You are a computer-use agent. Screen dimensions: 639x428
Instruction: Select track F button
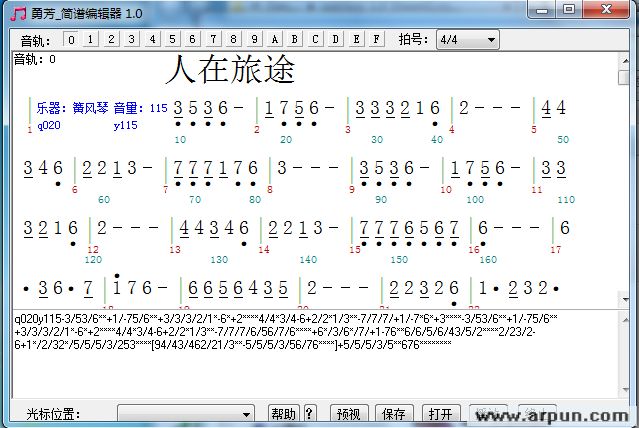(x=377, y=40)
